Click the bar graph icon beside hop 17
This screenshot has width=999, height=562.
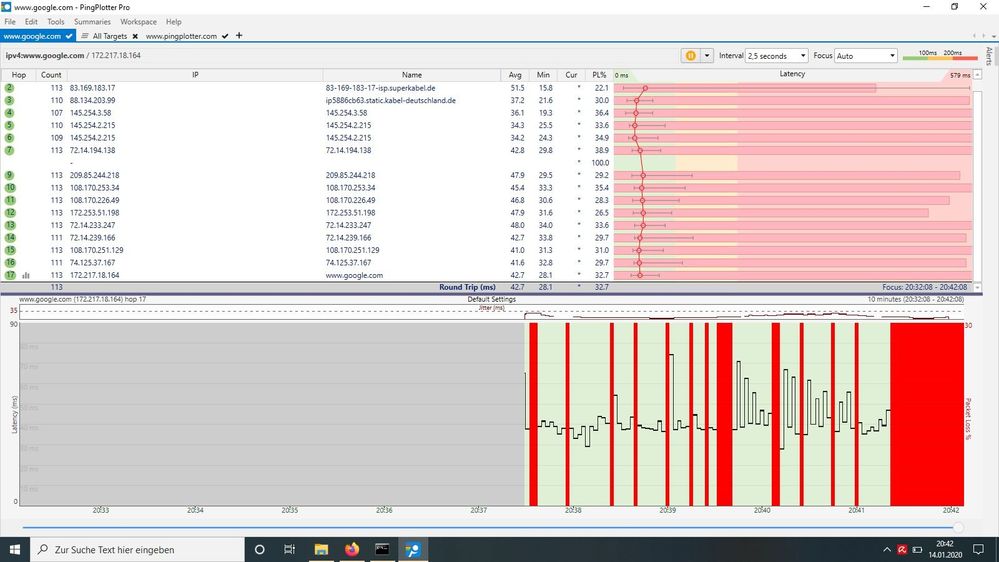tap(26, 275)
